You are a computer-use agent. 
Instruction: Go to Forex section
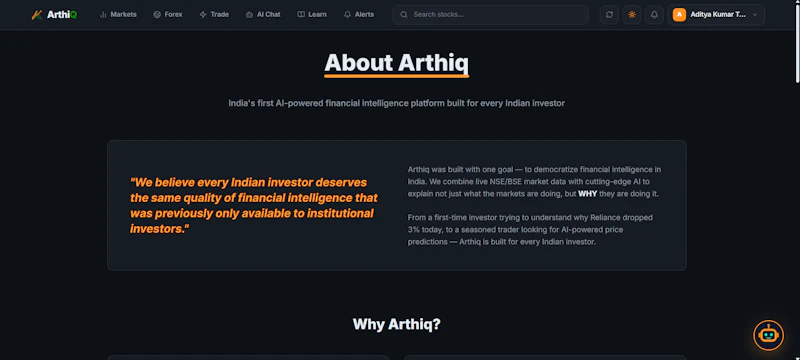167,15
